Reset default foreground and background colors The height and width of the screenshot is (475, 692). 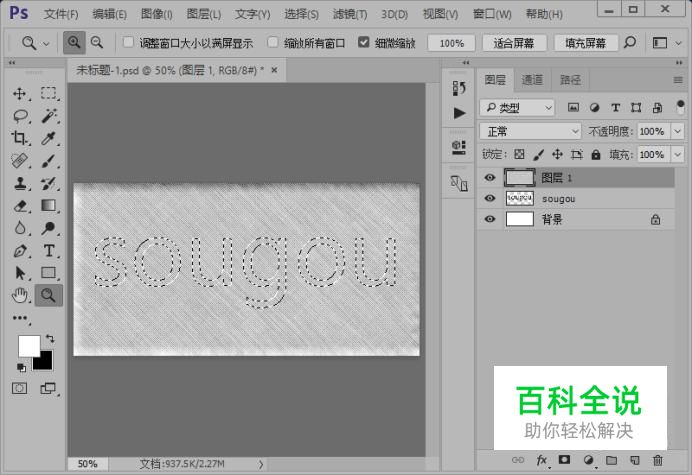pos(21,368)
